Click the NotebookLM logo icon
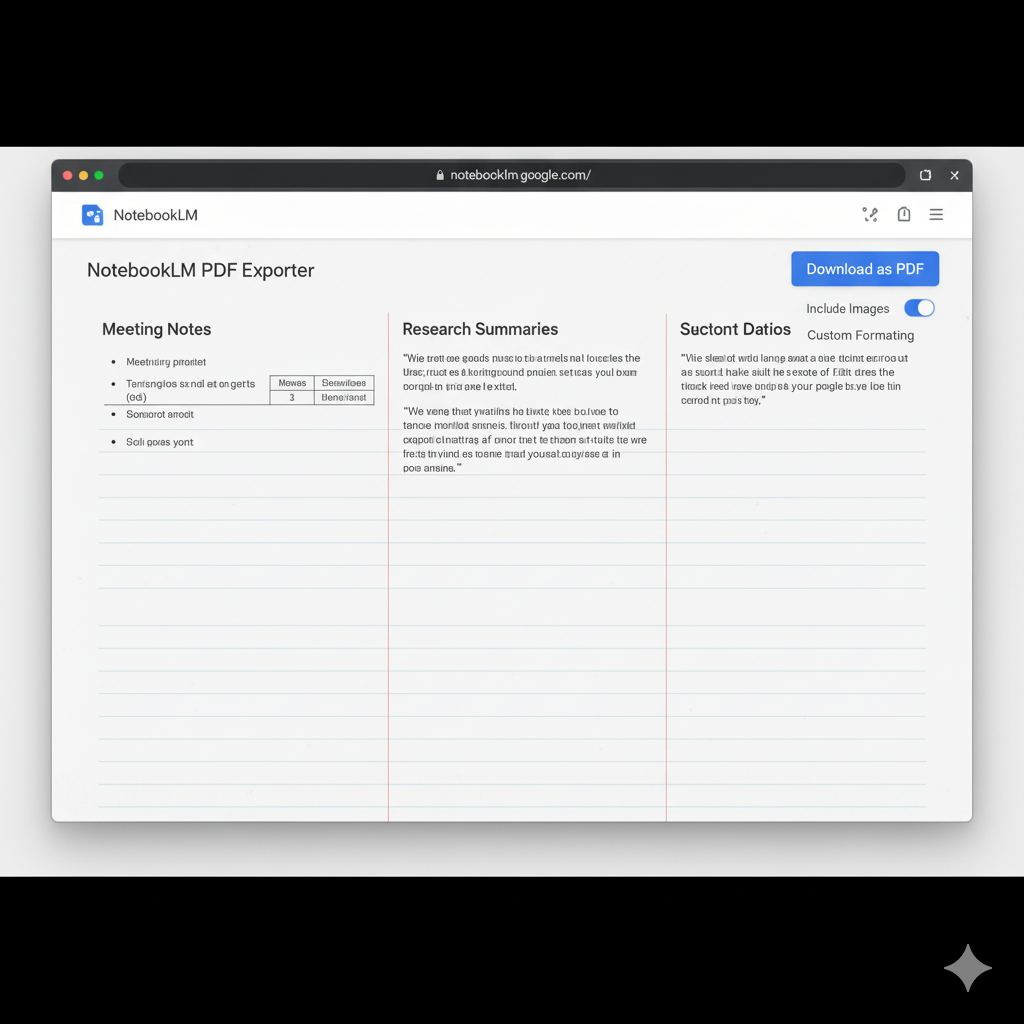Viewport: 1024px width, 1024px height. (x=92, y=214)
